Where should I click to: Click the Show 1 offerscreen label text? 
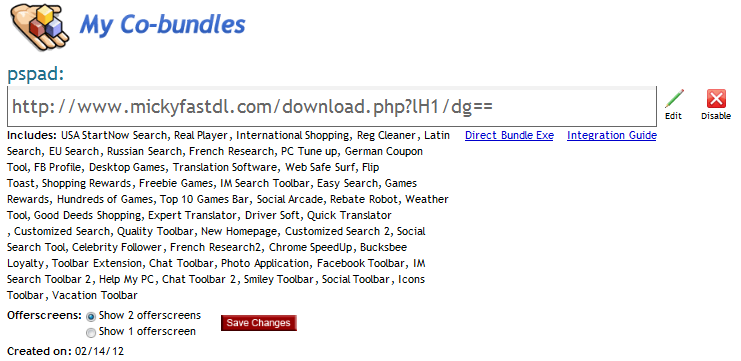(147, 332)
